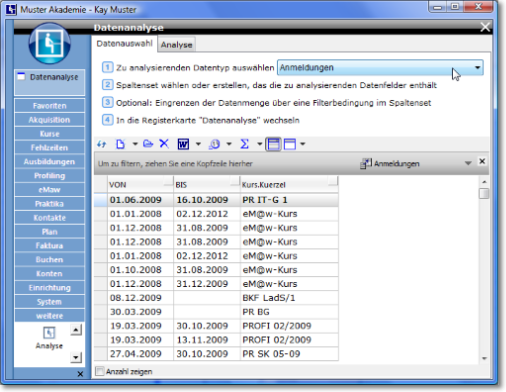The image size is (506, 392).
Task: Click the table scrollbar up arrow
Action: [484, 182]
